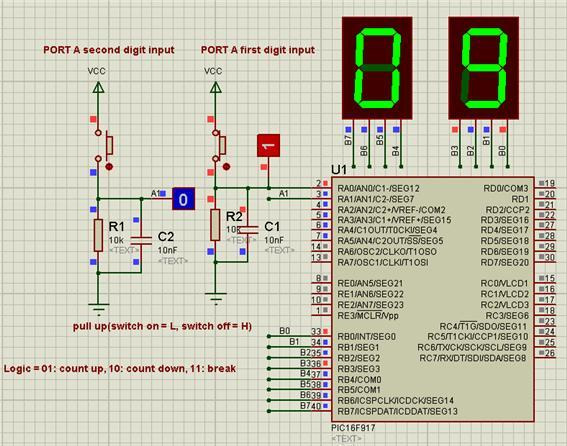567x446 pixels.
Task: Select the left seven-segment display showing 0
Action: (x=377, y=68)
